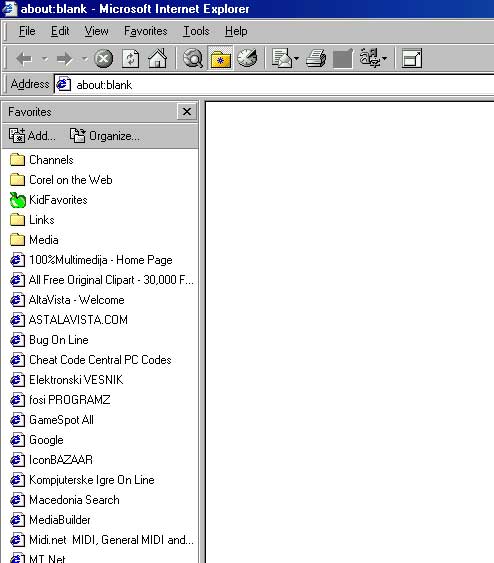Image resolution: width=494 pixels, height=563 pixels.
Task: Open All Free Original Clipart favorite
Action: pos(102,280)
